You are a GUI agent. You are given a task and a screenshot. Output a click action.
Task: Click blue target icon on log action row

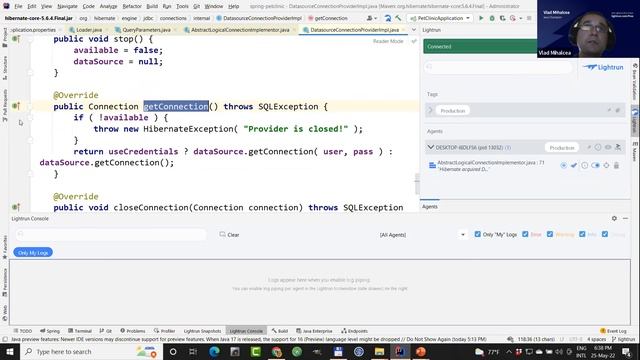tap(563, 165)
